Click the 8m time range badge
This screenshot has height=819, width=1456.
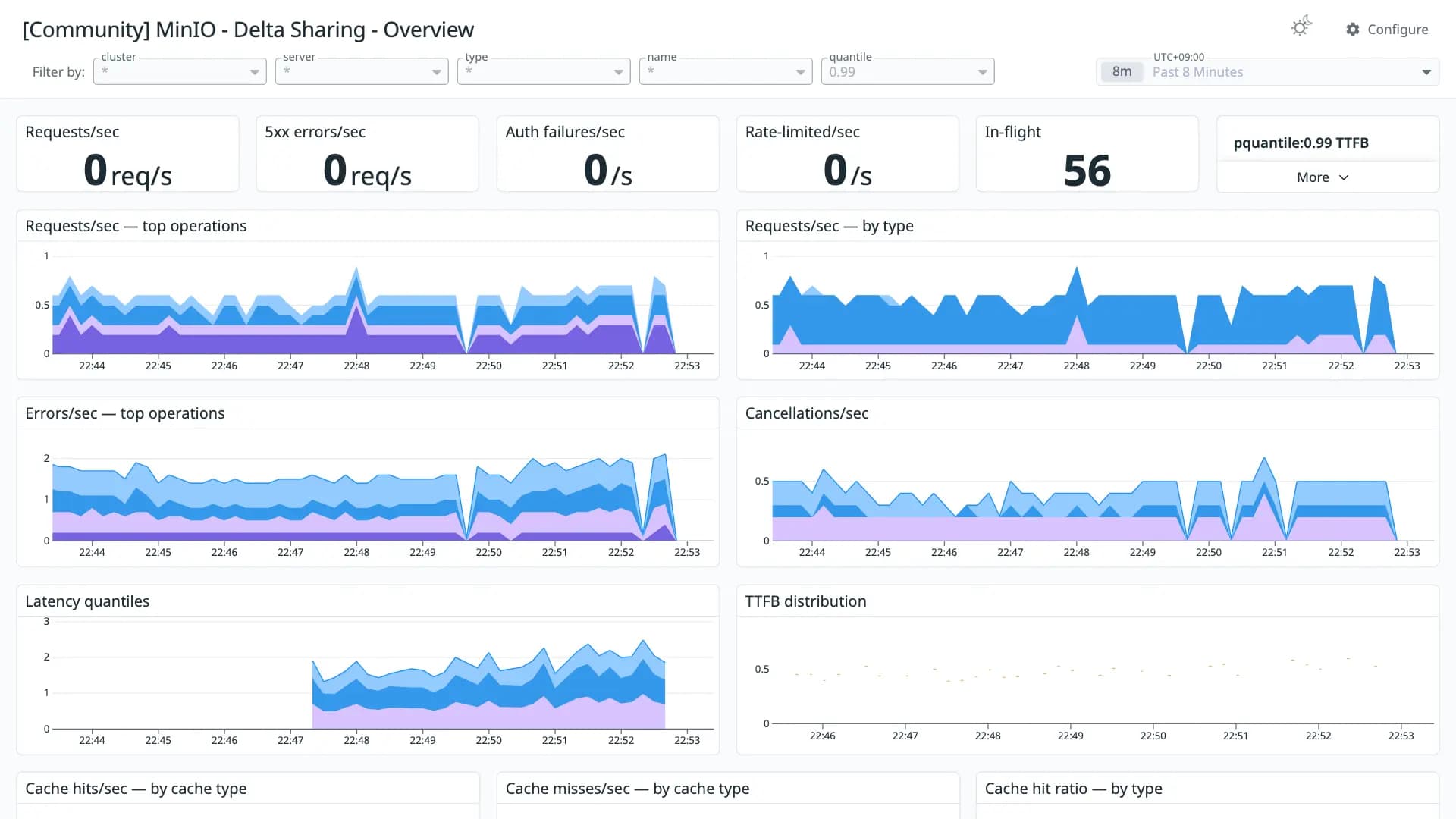(1122, 72)
